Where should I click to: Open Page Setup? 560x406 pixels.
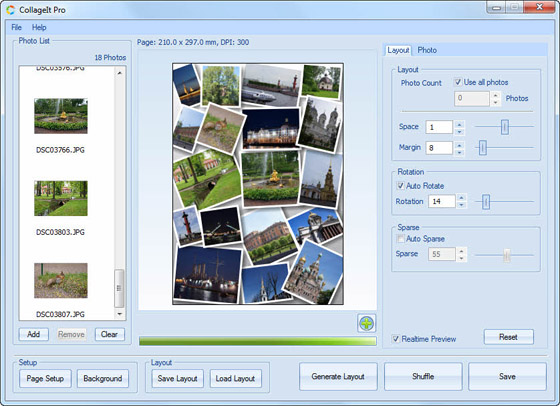tap(45, 378)
